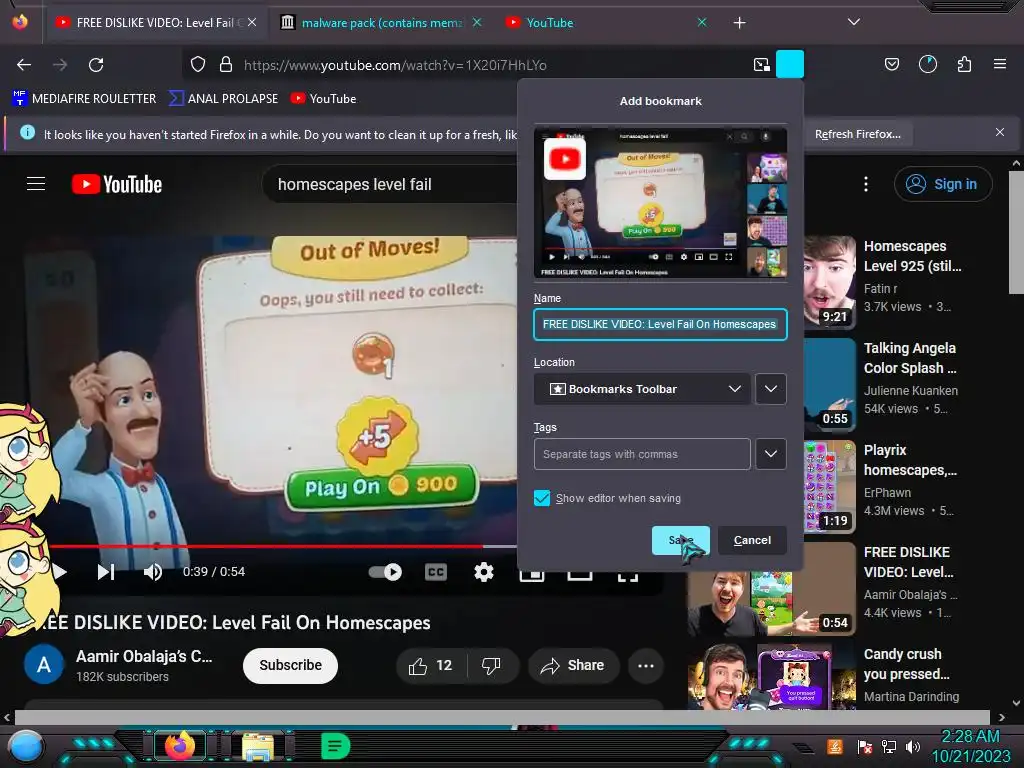Click the bookmark Name text field
Image resolution: width=1024 pixels, height=768 pixels.
(660, 325)
